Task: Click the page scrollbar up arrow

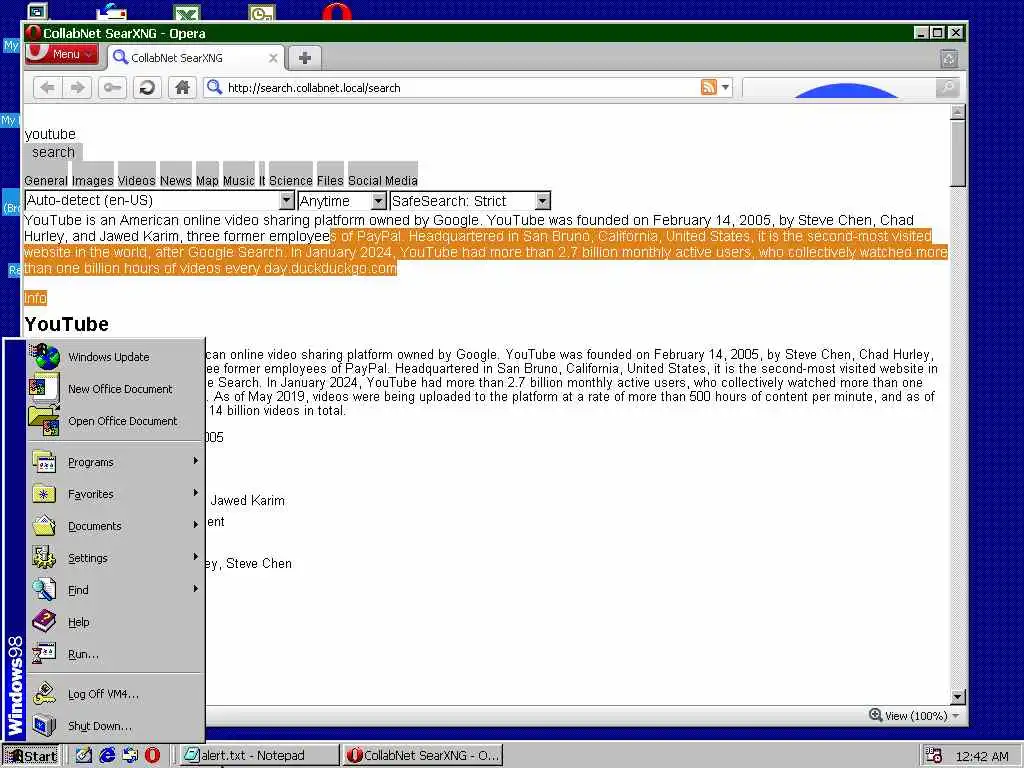Action: pyautogui.click(x=957, y=112)
